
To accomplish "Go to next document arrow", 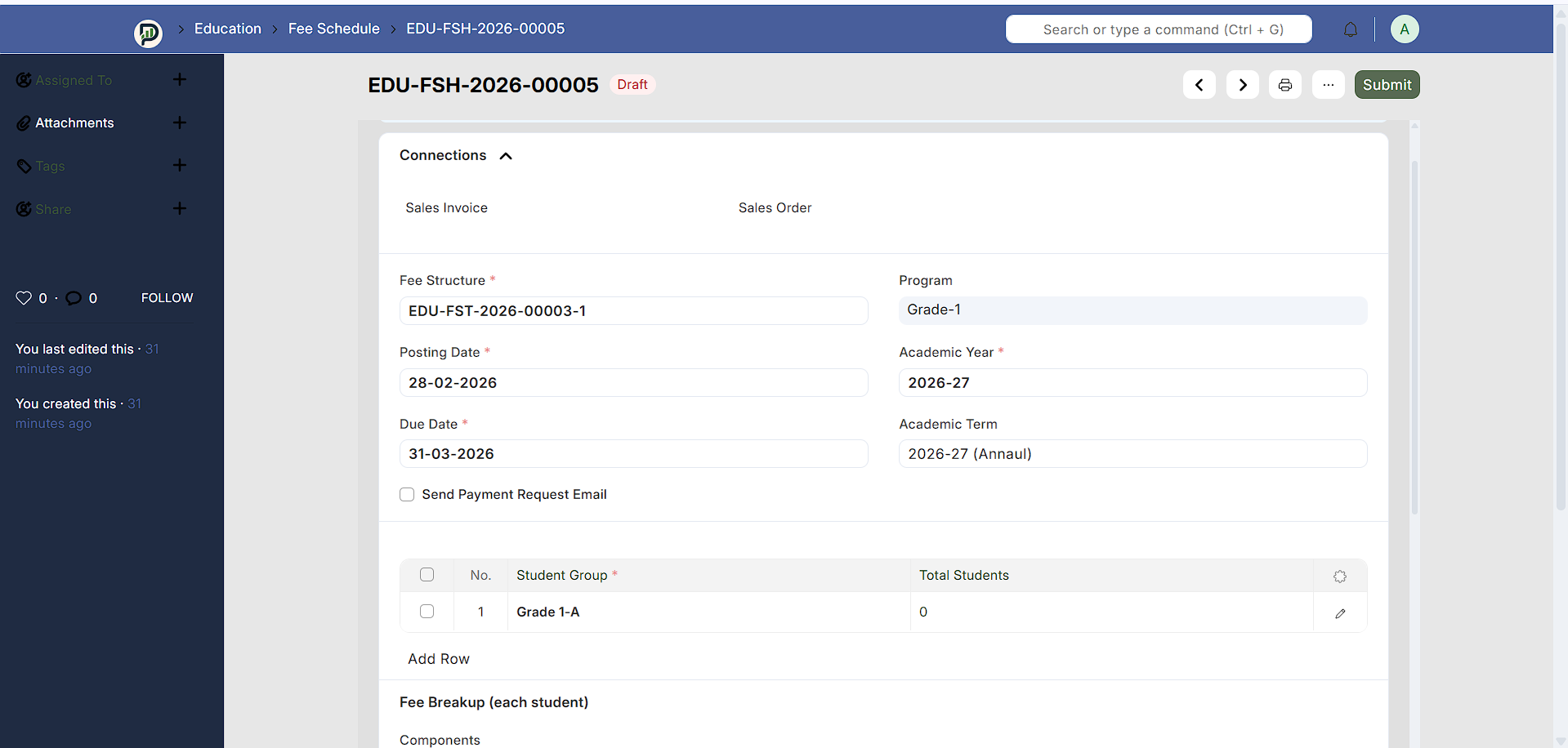I will 1242,85.
